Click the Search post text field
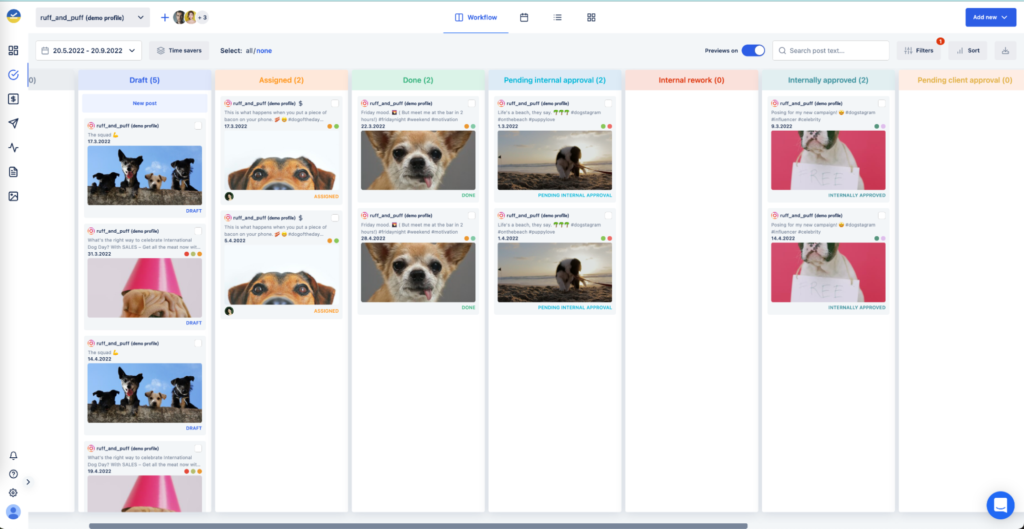The image size is (1024, 529). tap(832, 50)
